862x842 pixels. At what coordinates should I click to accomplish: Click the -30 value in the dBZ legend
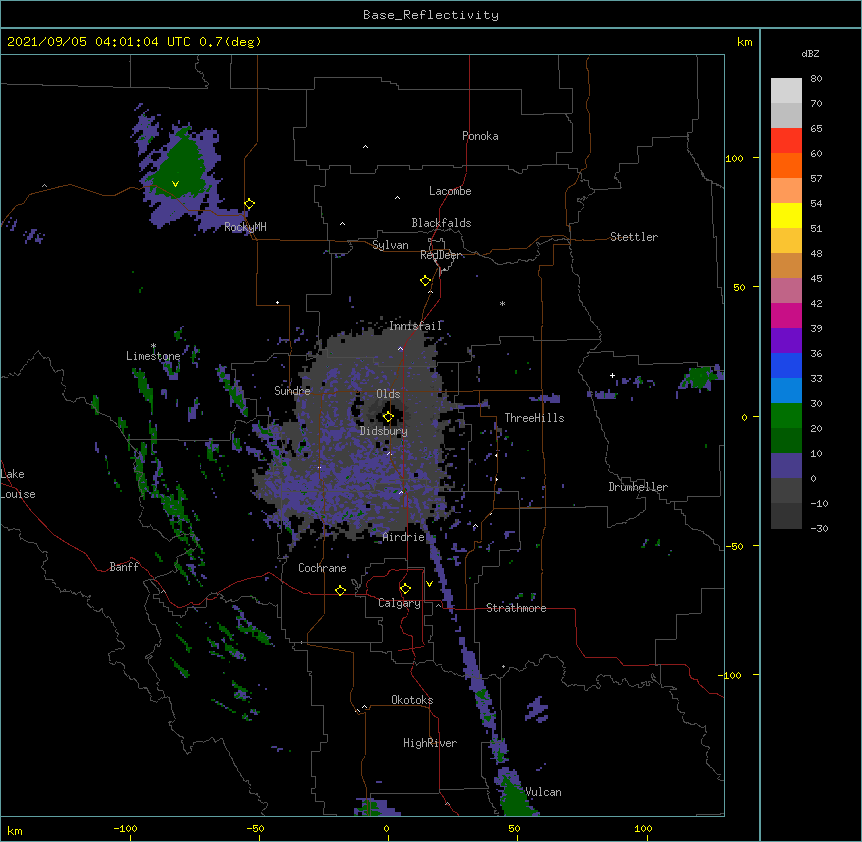pos(819,528)
